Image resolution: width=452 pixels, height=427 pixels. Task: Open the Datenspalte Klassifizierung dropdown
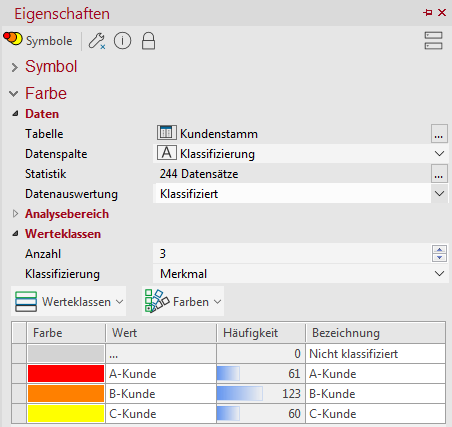[439, 154]
